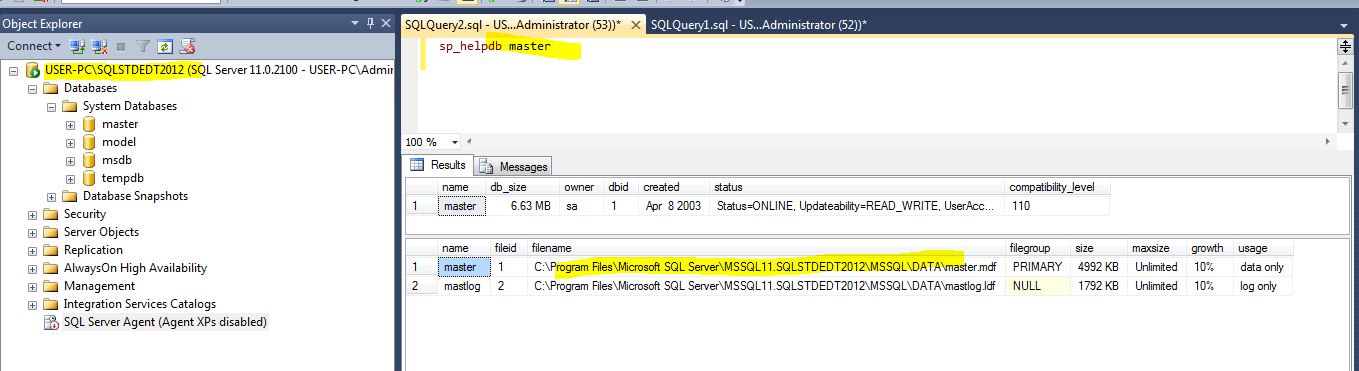Expand the Management folder
Screen dimensions: 1359x371
click(x=33, y=286)
